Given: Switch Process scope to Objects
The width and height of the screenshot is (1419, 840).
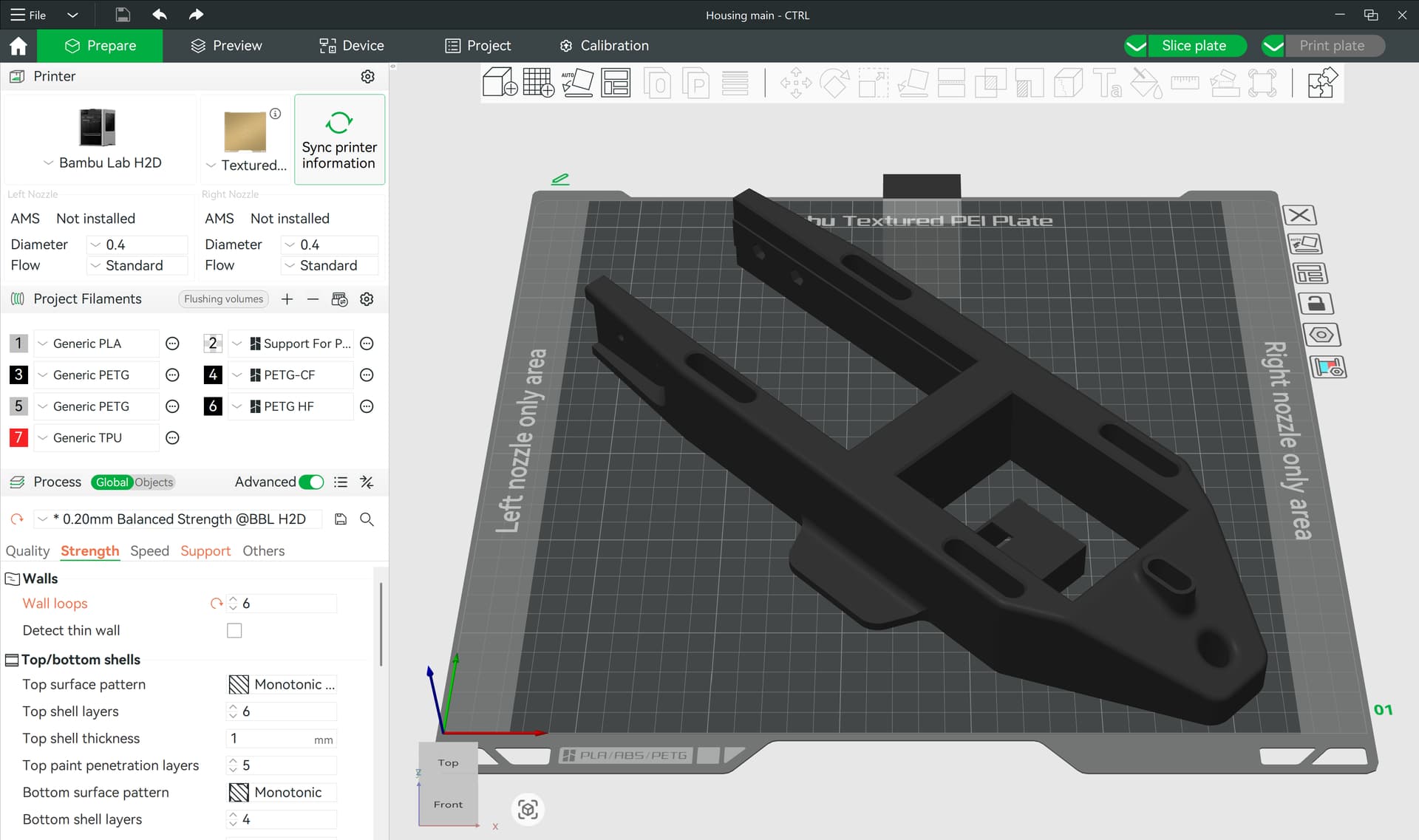Looking at the screenshot, I should (x=154, y=482).
